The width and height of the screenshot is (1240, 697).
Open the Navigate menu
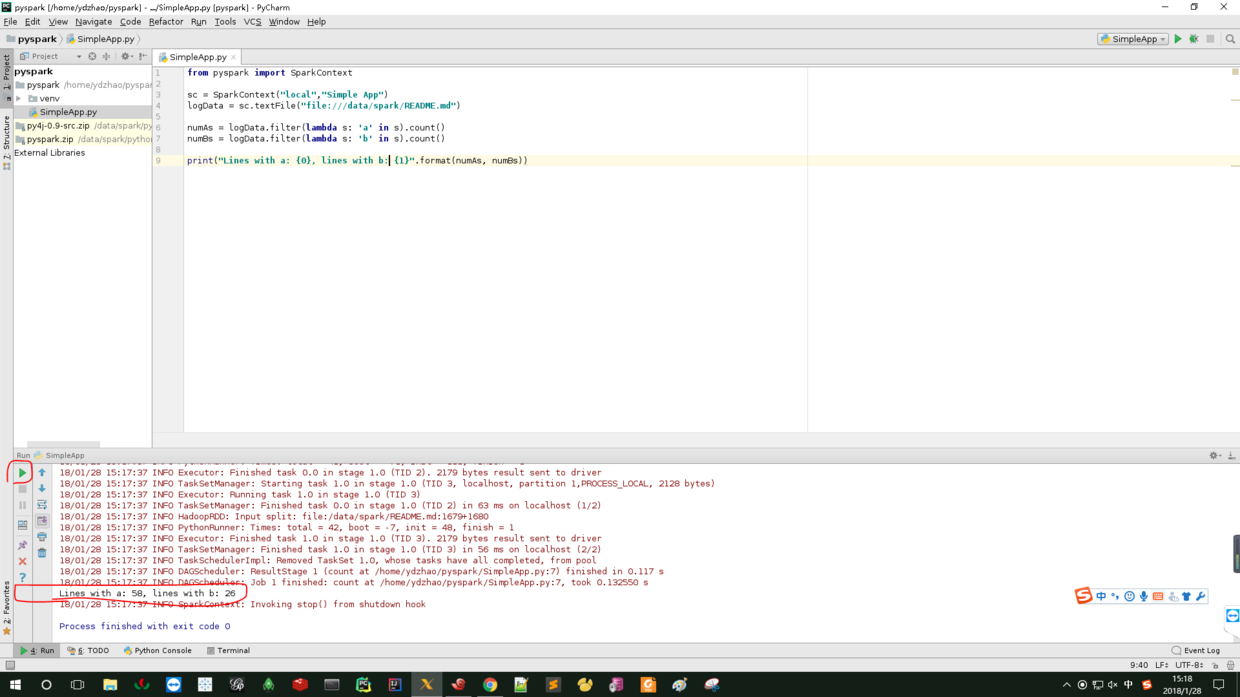click(x=93, y=22)
